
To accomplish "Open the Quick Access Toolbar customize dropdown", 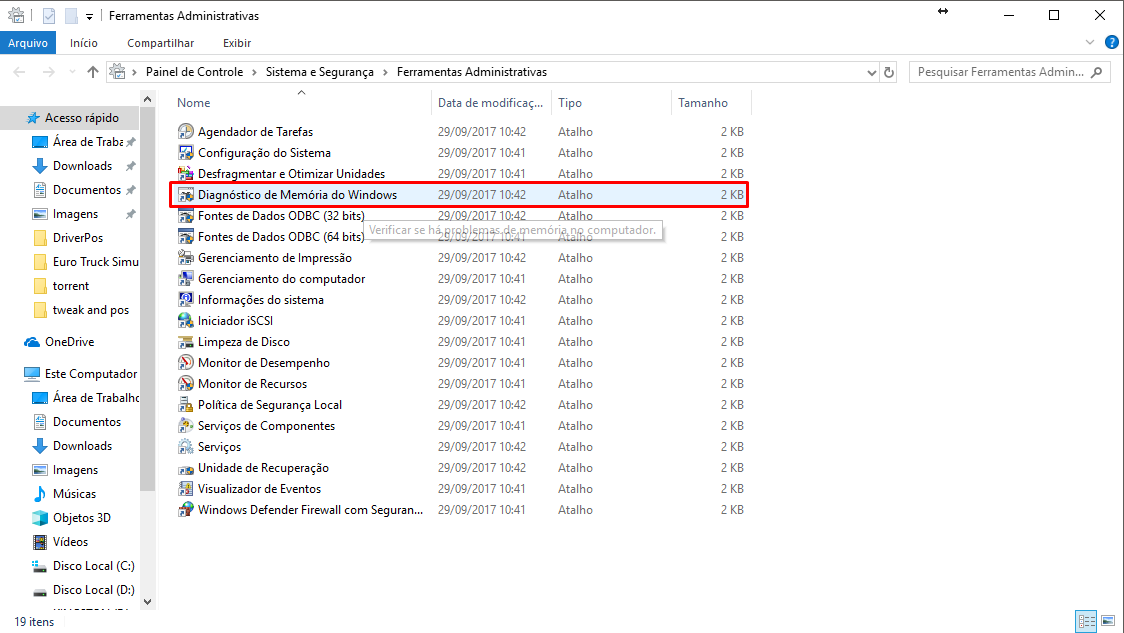I will click(89, 16).
